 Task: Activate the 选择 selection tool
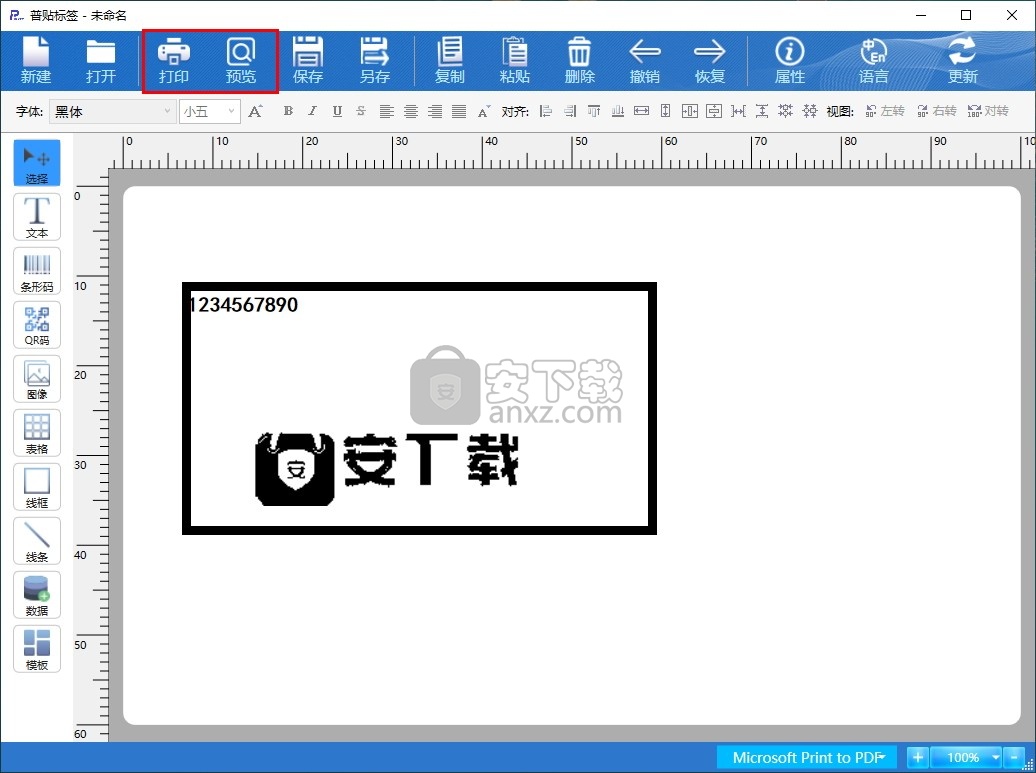37,163
